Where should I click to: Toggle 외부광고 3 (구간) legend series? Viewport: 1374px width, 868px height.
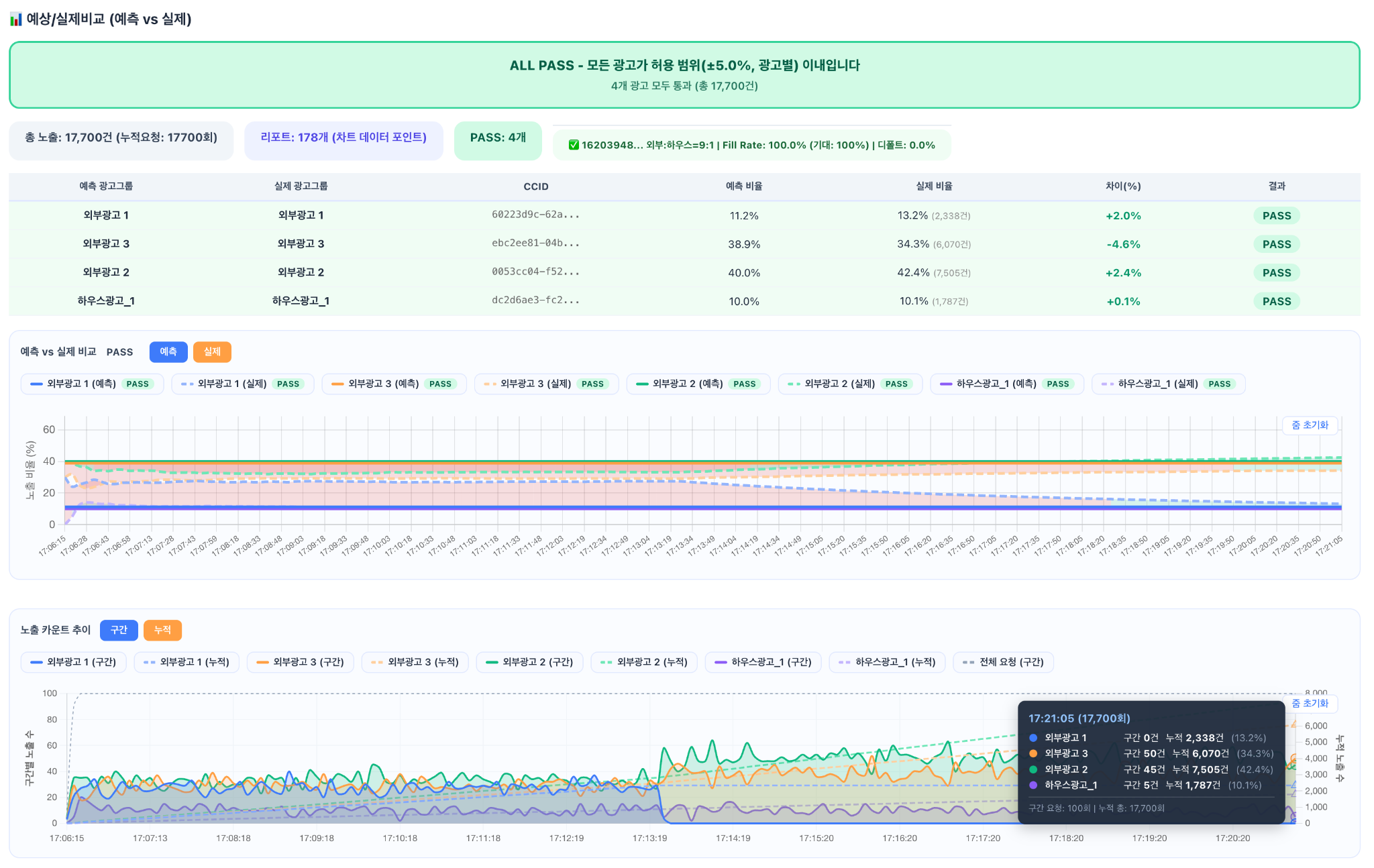301,662
